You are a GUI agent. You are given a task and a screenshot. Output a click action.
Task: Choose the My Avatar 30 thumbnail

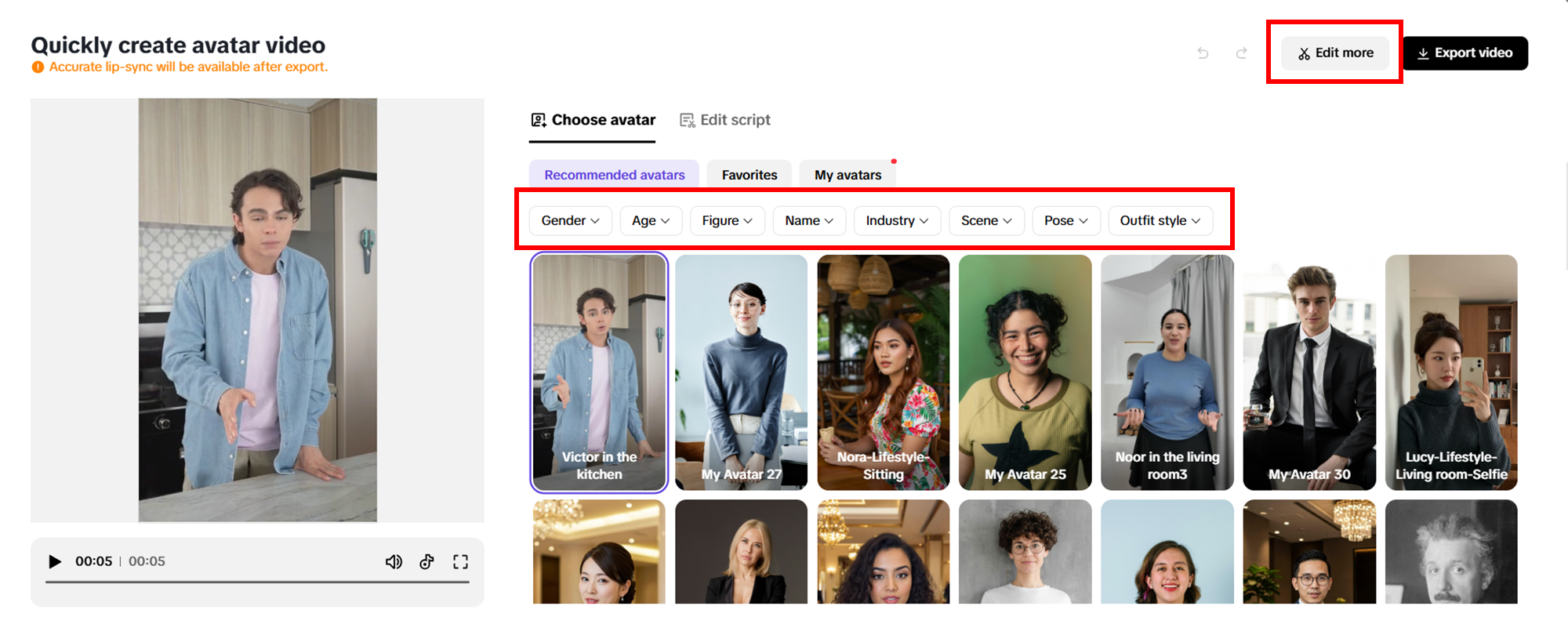point(1309,372)
